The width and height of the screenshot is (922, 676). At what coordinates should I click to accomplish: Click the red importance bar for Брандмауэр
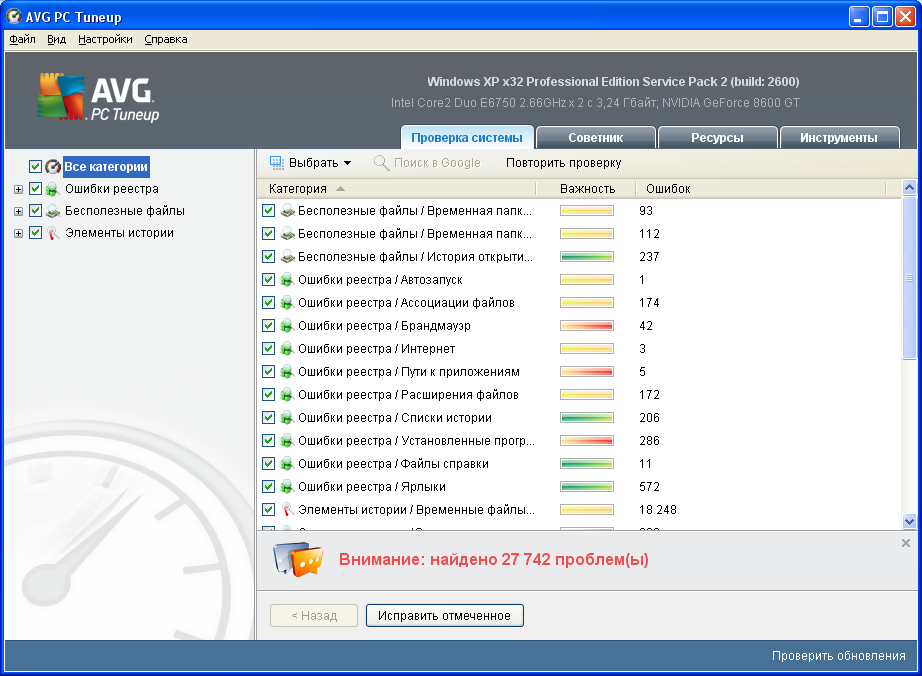587,326
